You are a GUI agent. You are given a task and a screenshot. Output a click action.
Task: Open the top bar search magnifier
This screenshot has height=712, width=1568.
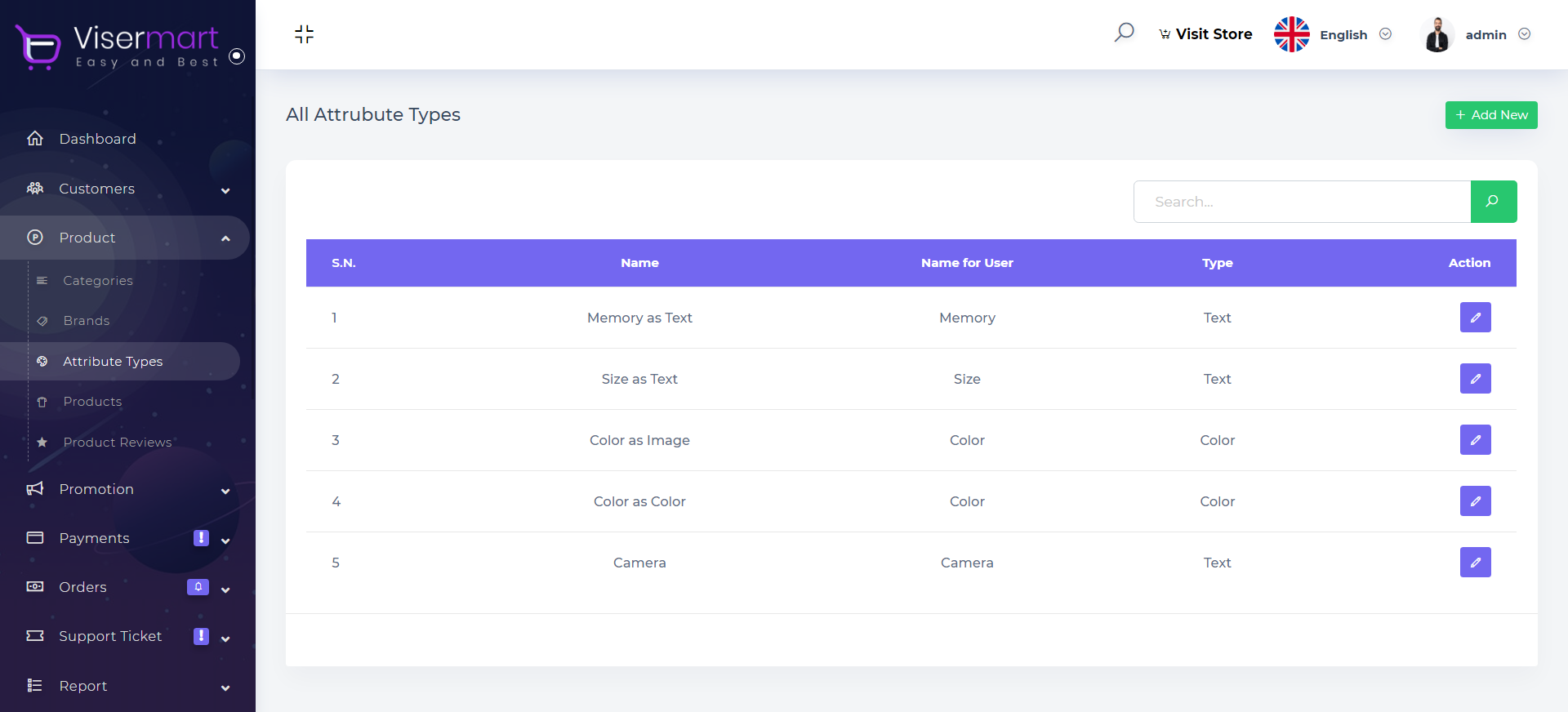tap(1124, 33)
